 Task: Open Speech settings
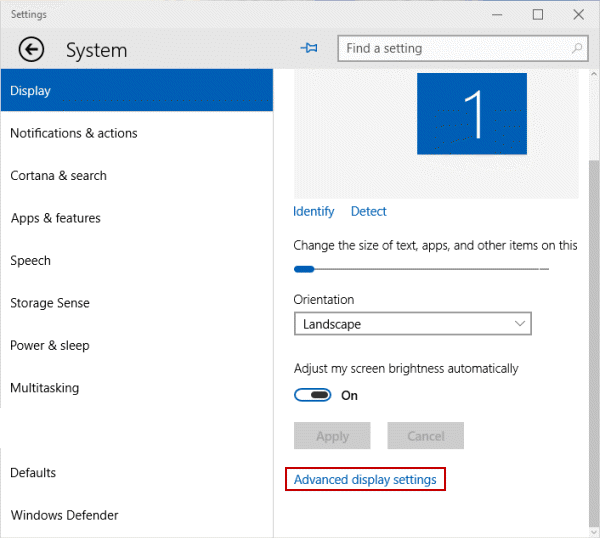[30, 261]
